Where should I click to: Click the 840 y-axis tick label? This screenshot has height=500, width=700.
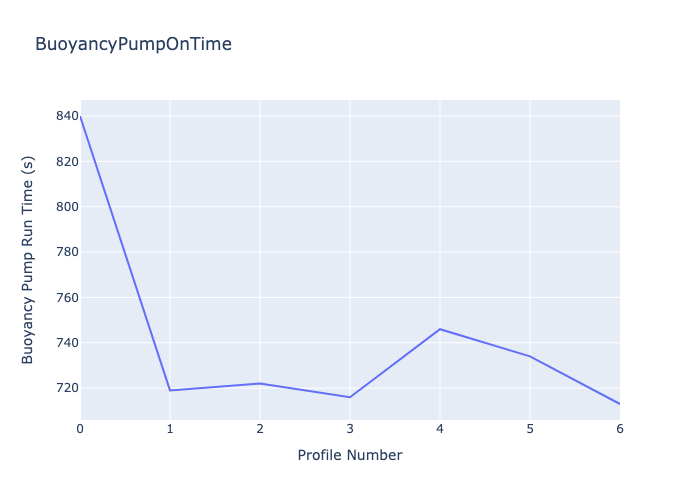coord(67,116)
